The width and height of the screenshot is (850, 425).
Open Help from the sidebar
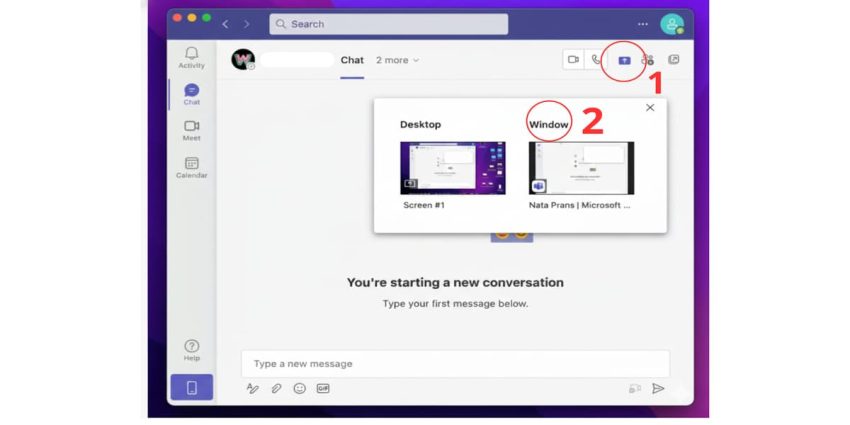pyautogui.click(x=191, y=351)
